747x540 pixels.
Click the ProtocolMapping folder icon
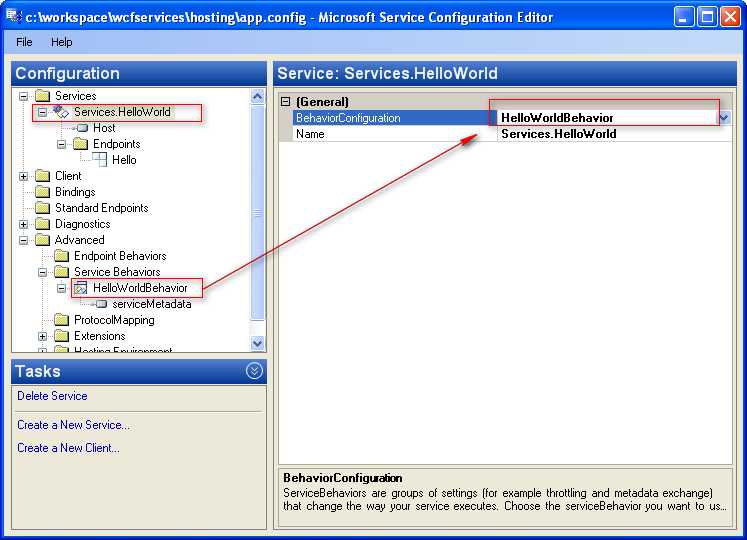61,320
